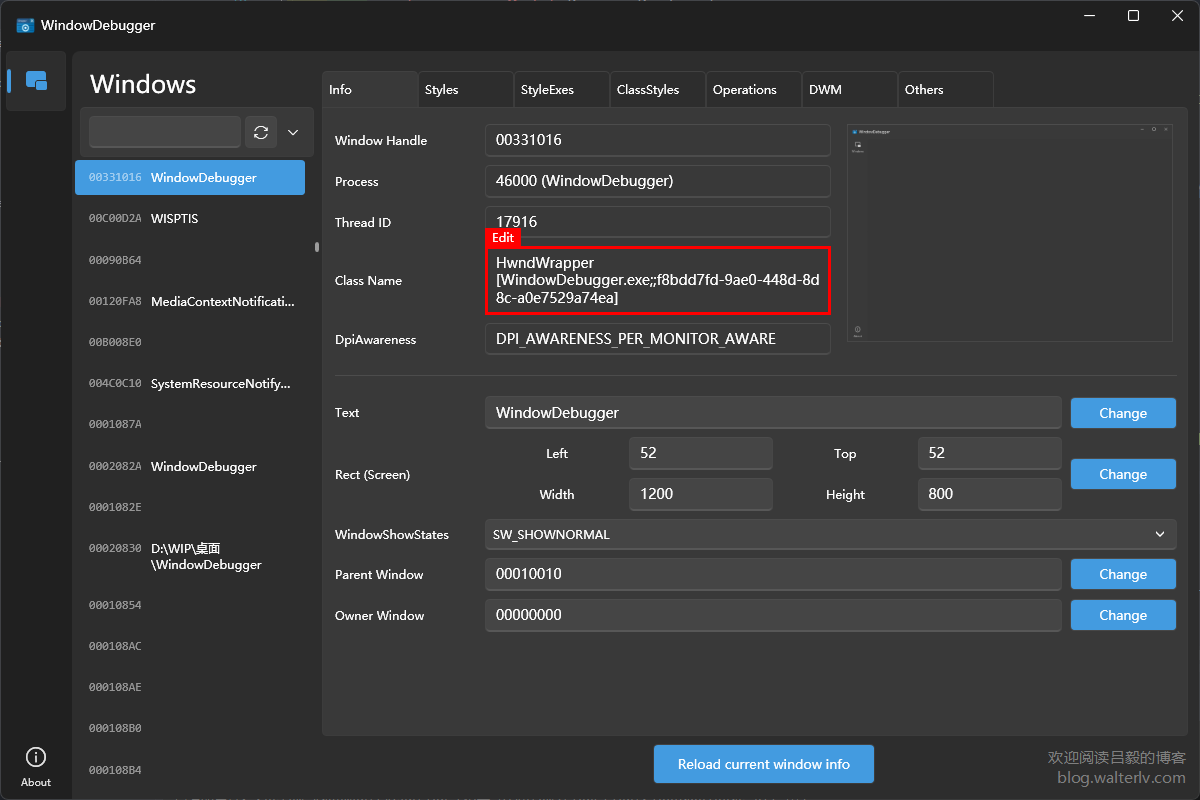The width and height of the screenshot is (1200, 800).
Task: Select window handle 00010854
Action: pyautogui.click(x=190, y=605)
